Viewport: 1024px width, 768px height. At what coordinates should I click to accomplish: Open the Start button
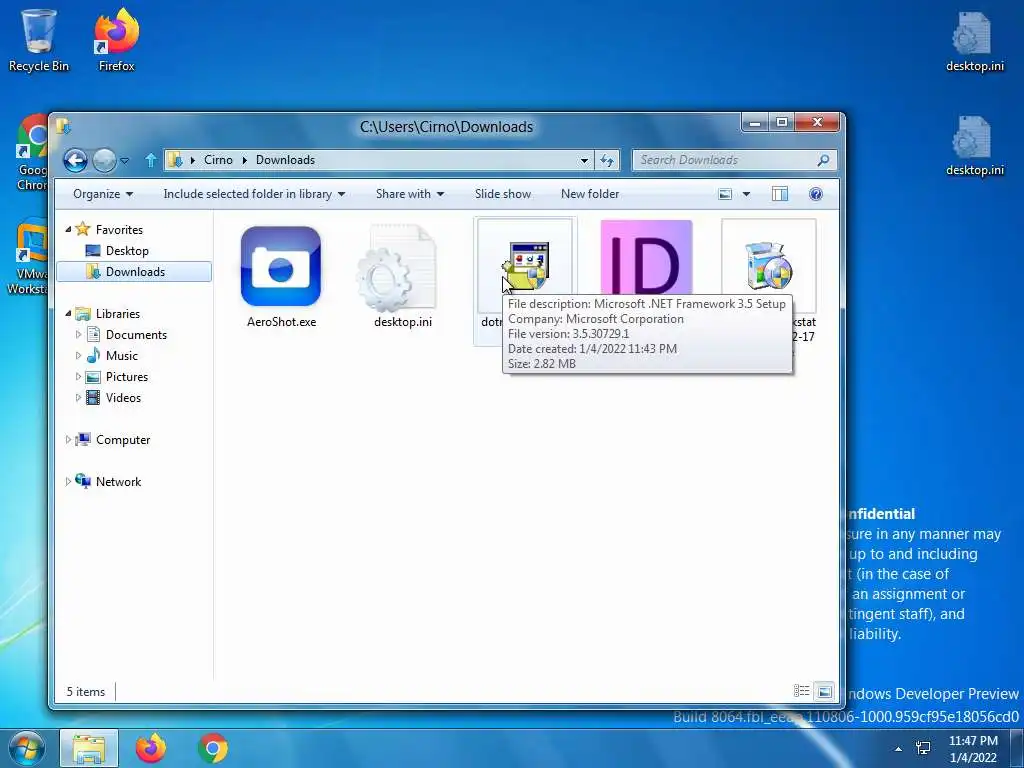tap(27, 748)
